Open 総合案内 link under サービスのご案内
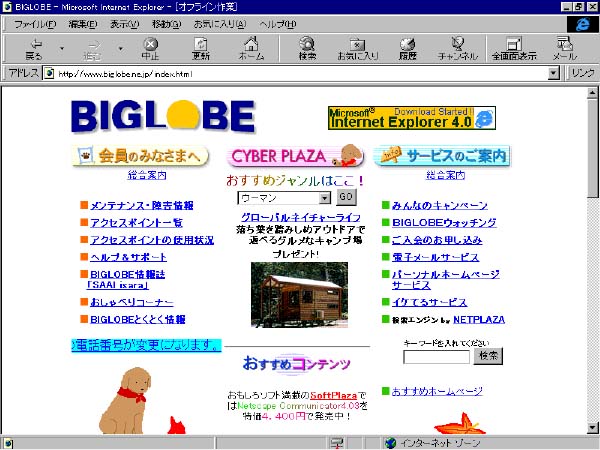Viewport: 600px width, 450px height. click(445, 175)
